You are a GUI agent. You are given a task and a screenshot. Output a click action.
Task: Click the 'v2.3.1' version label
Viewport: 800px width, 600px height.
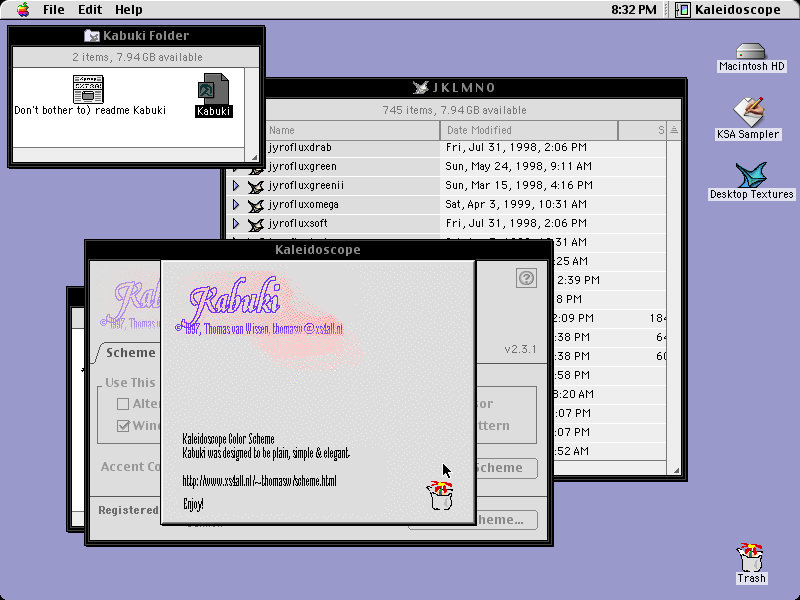coord(520,349)
